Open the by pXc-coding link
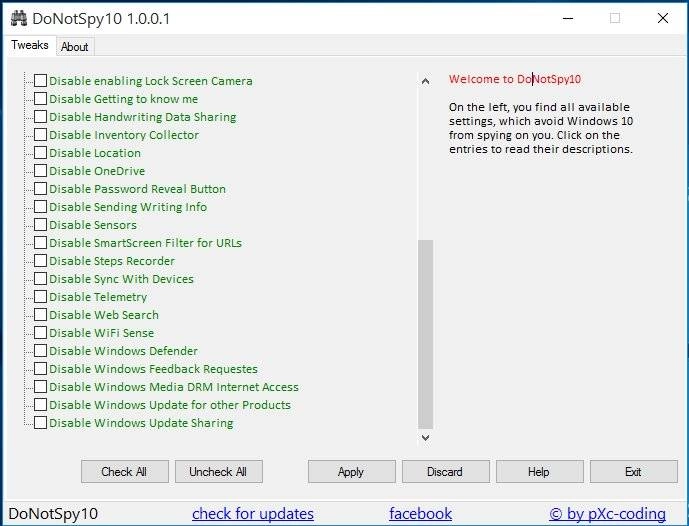 (607, 514)
